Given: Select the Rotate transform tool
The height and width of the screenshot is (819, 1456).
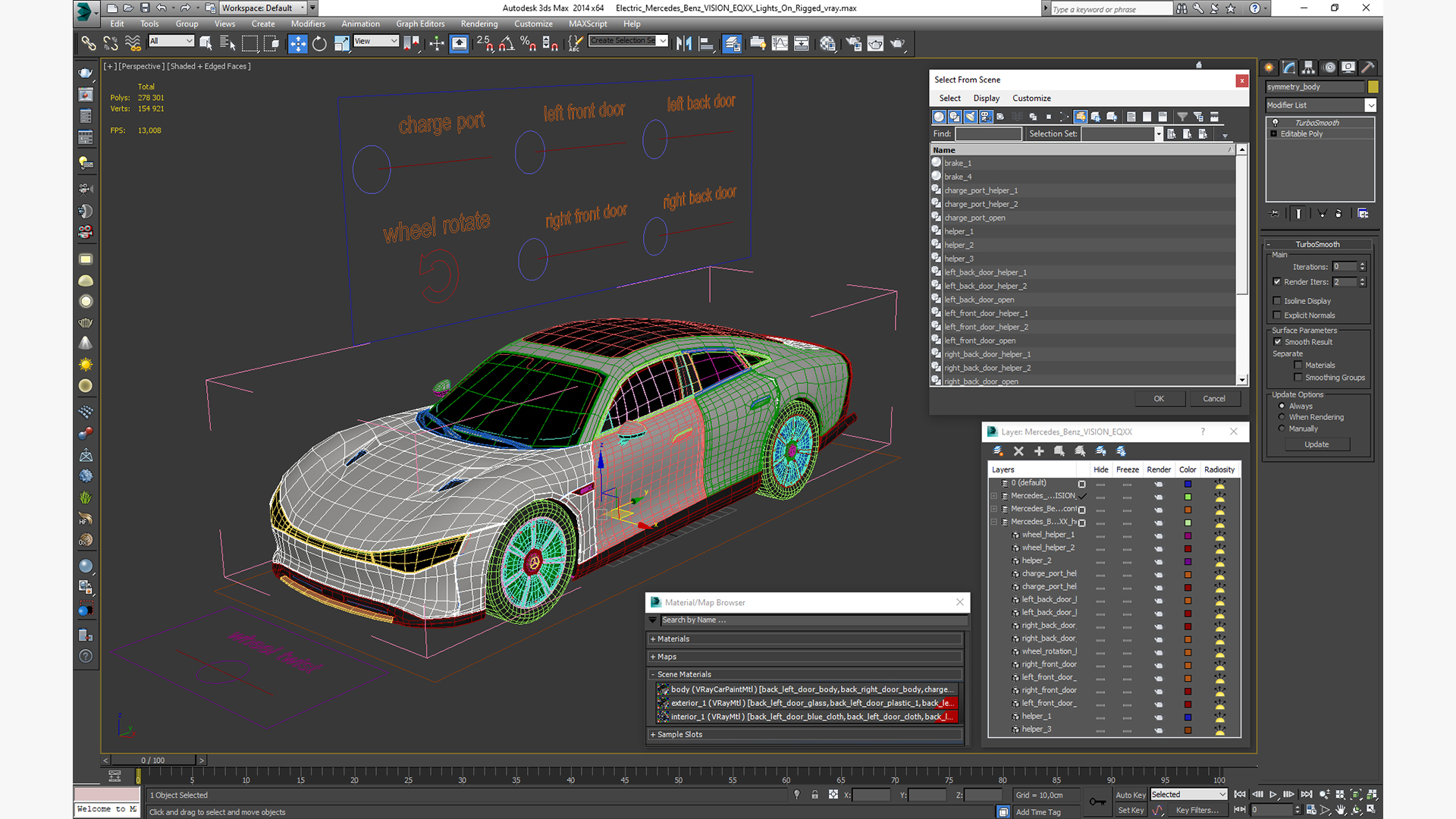Looking at the screenshot, I should tap(319, 43).
